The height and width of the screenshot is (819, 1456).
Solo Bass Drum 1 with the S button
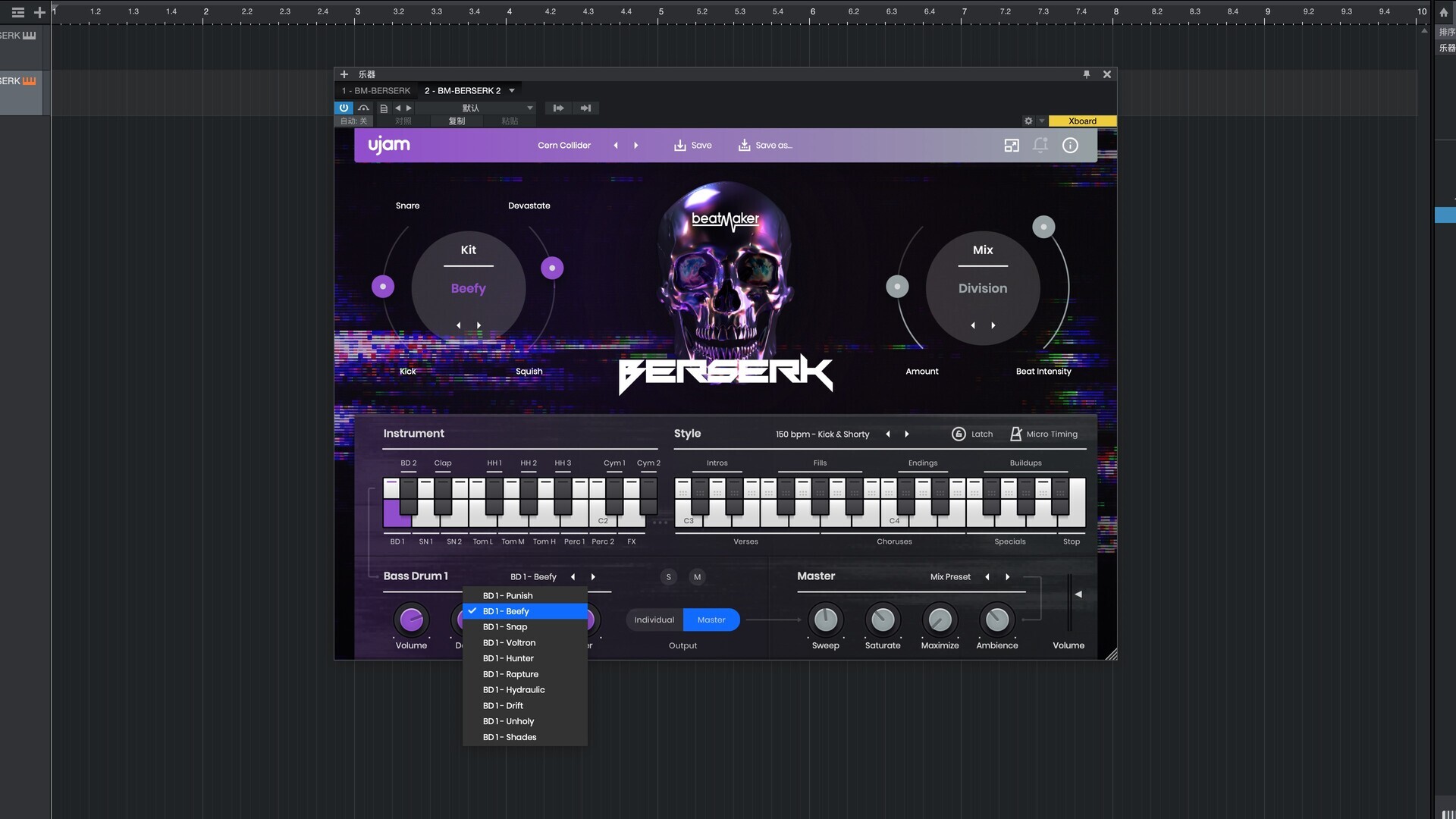click(668, 577)
